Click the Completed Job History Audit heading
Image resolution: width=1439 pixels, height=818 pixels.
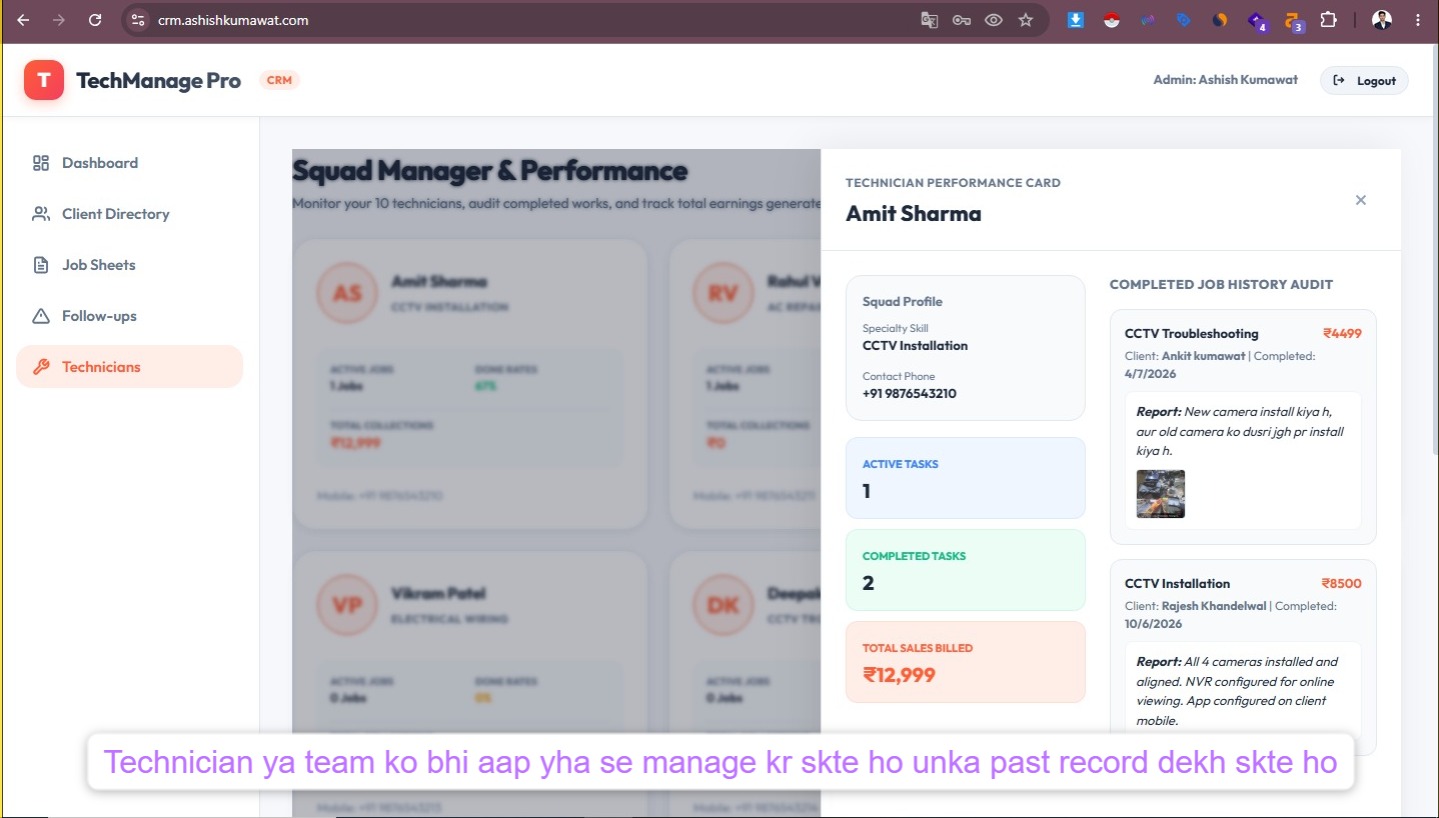(1221, 284)
